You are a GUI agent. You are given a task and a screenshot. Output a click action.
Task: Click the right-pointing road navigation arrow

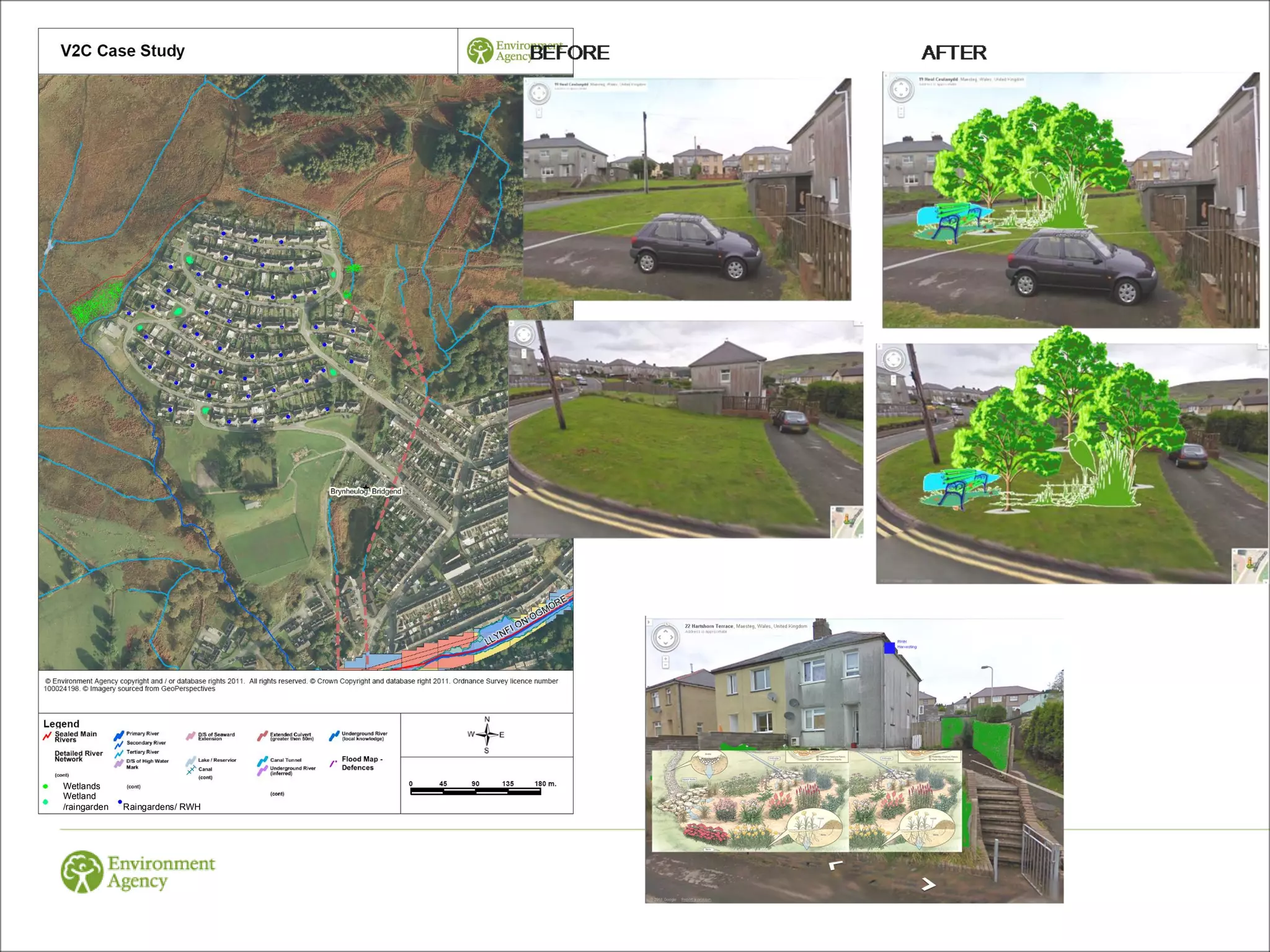click(928, 884)
